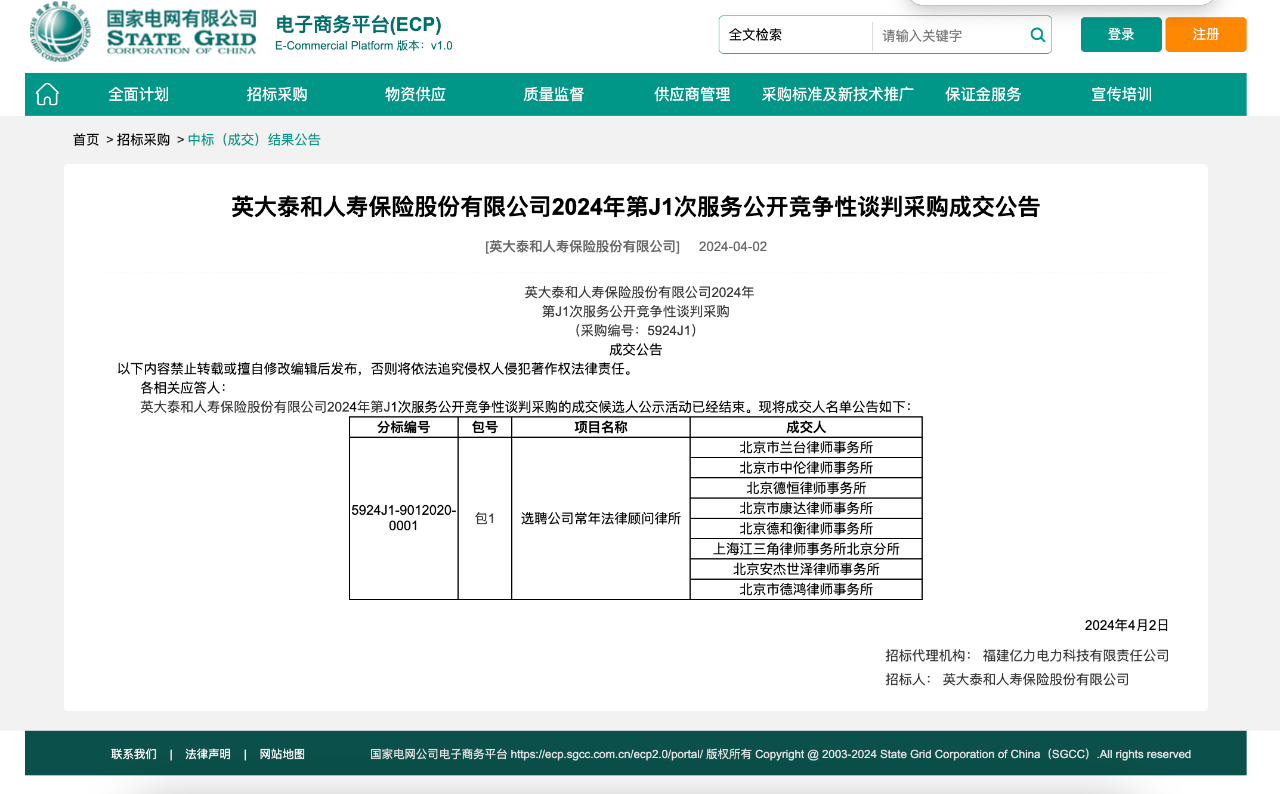Viewport: 1280px width, 794px height.
Task: Click the 注册 button
Action: point(1206,34)
